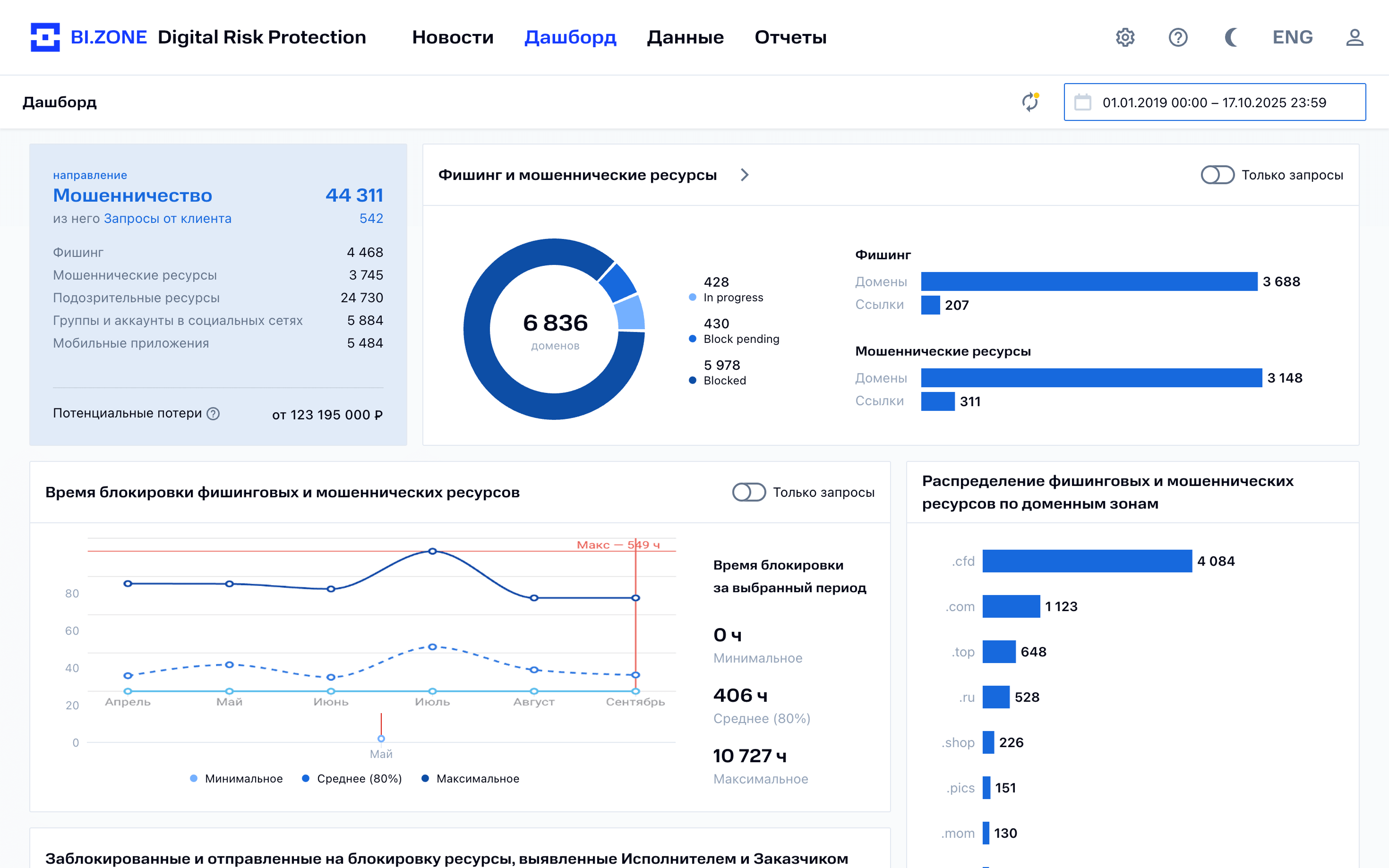The height and width of the screenshot is (868, 1389).
Task: Click the Фишинг Домены bar 3 688
Action: click(x=1089, y=281)
